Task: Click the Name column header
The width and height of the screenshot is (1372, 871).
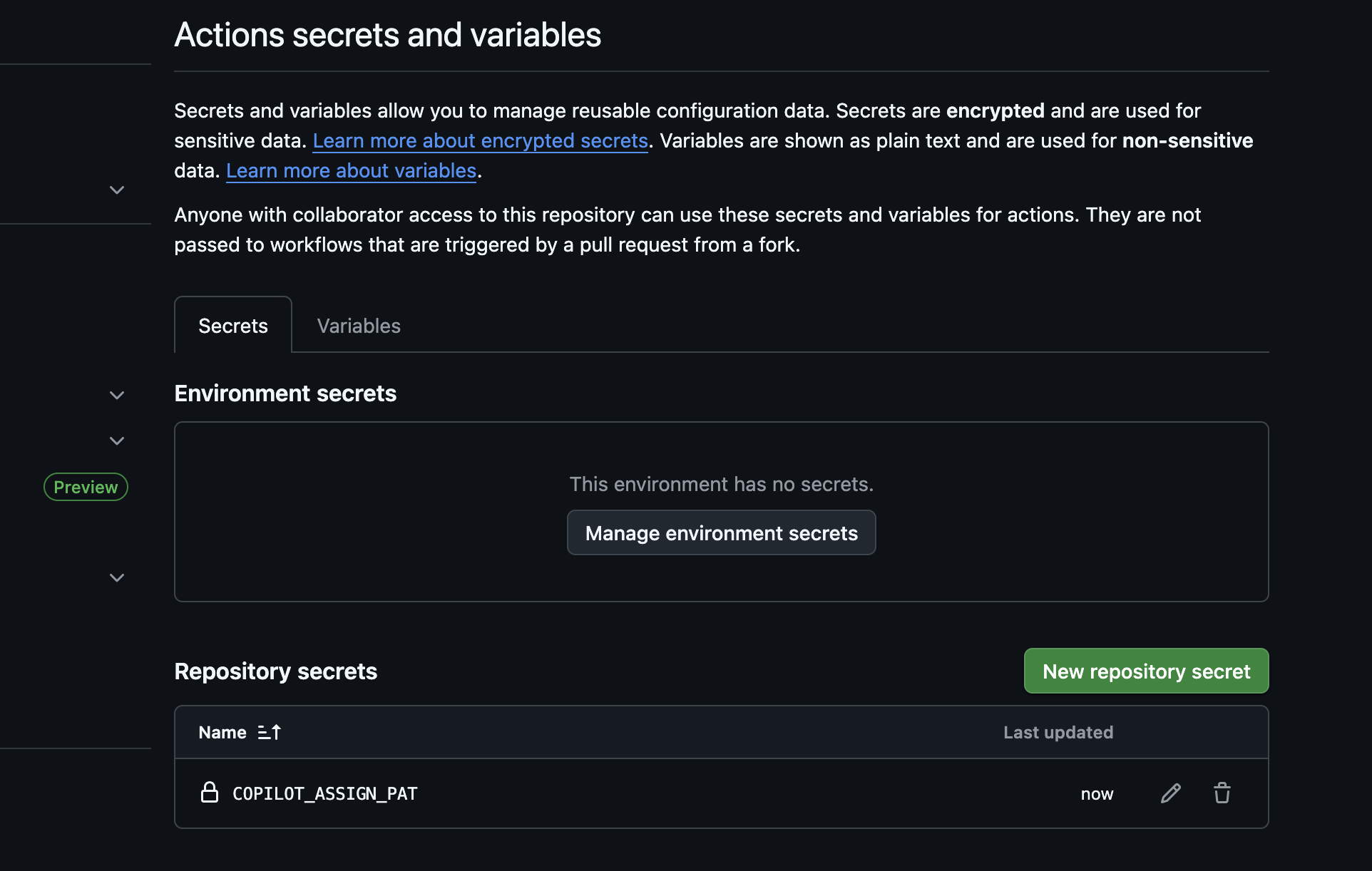Action: (222, 732)
